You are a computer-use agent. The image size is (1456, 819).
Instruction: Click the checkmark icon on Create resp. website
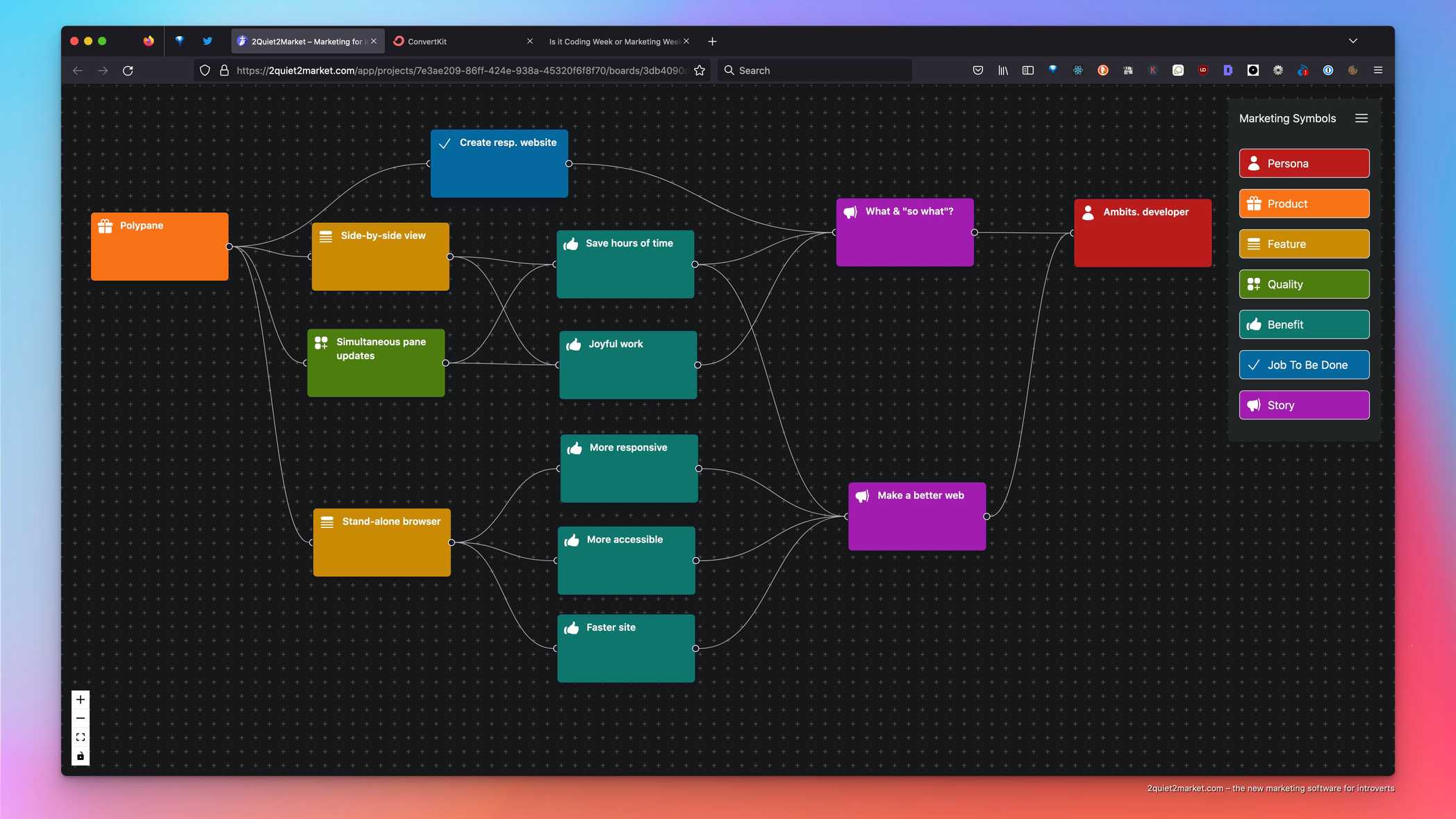445,143
